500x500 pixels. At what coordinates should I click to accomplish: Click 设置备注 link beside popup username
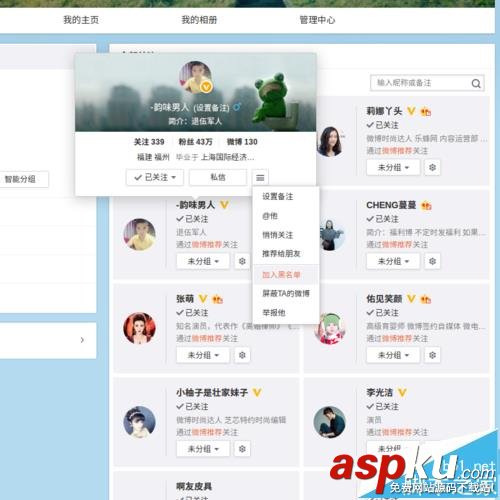click(212, 108)
